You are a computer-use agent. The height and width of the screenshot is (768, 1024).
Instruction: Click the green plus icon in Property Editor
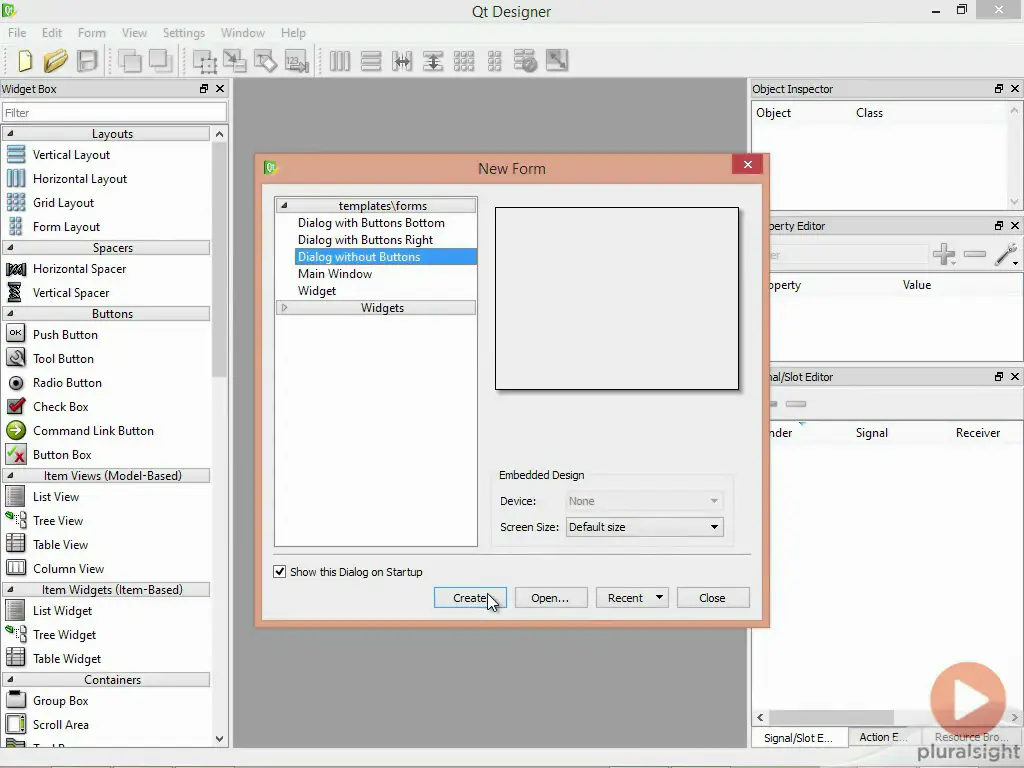[x=943, y=255]
